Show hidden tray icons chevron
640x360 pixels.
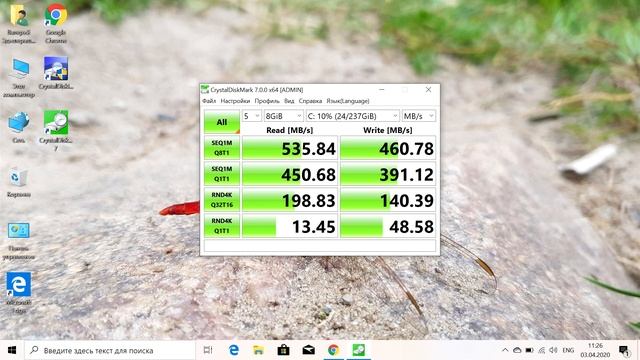click(x=505, y=350)
